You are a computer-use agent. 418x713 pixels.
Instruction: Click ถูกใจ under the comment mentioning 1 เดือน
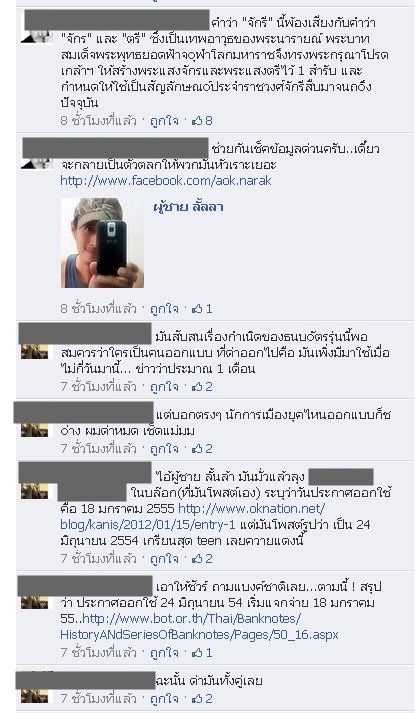click(164, 387)
